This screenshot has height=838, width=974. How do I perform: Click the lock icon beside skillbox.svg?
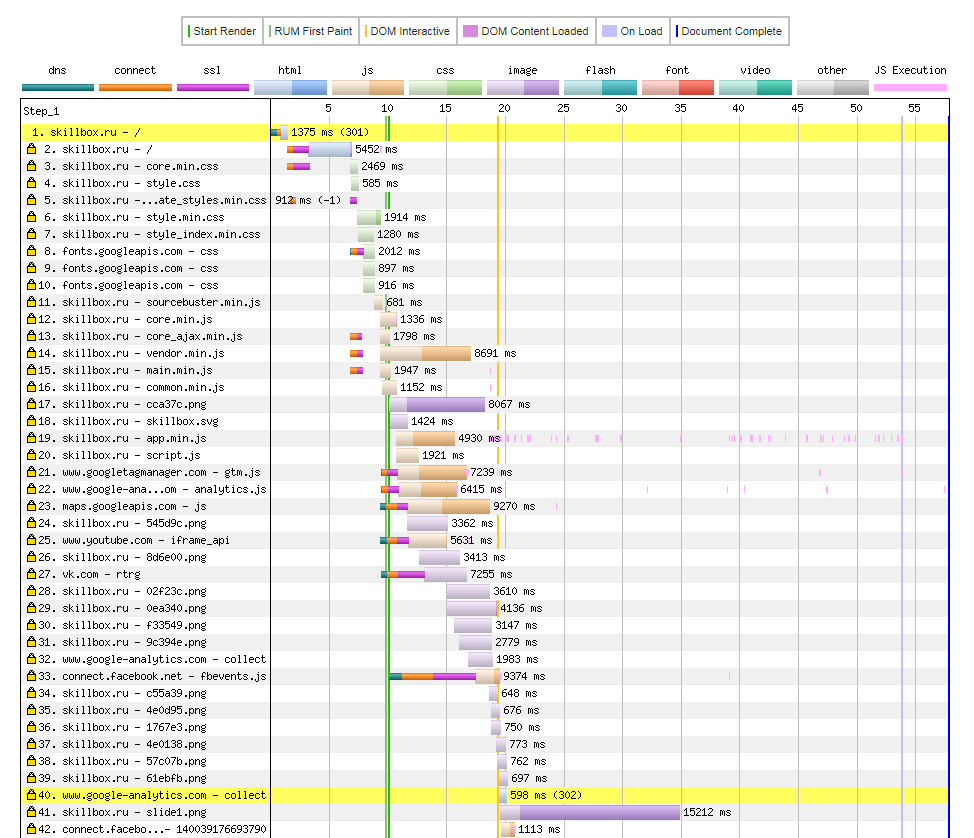(x=31, y=421)
